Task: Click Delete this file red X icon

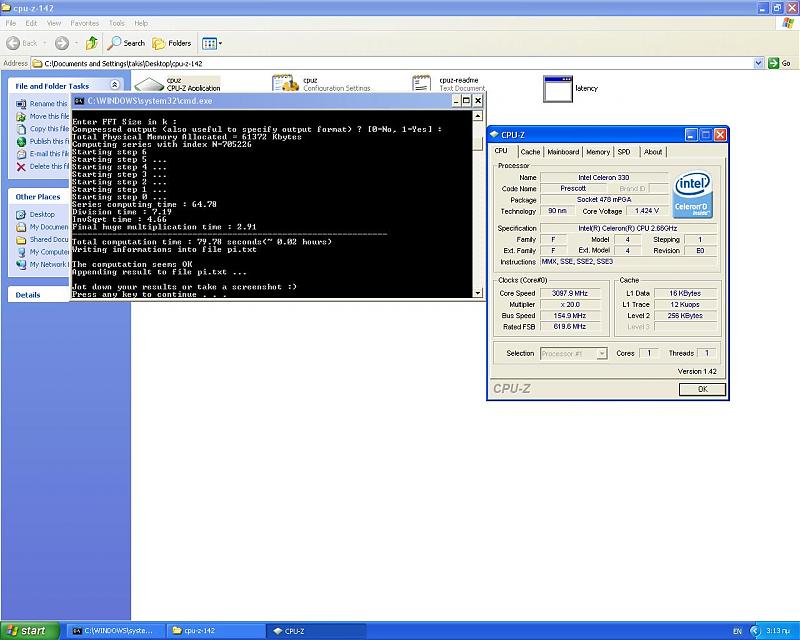Action: pyautogui.click(x=21, y=167)
